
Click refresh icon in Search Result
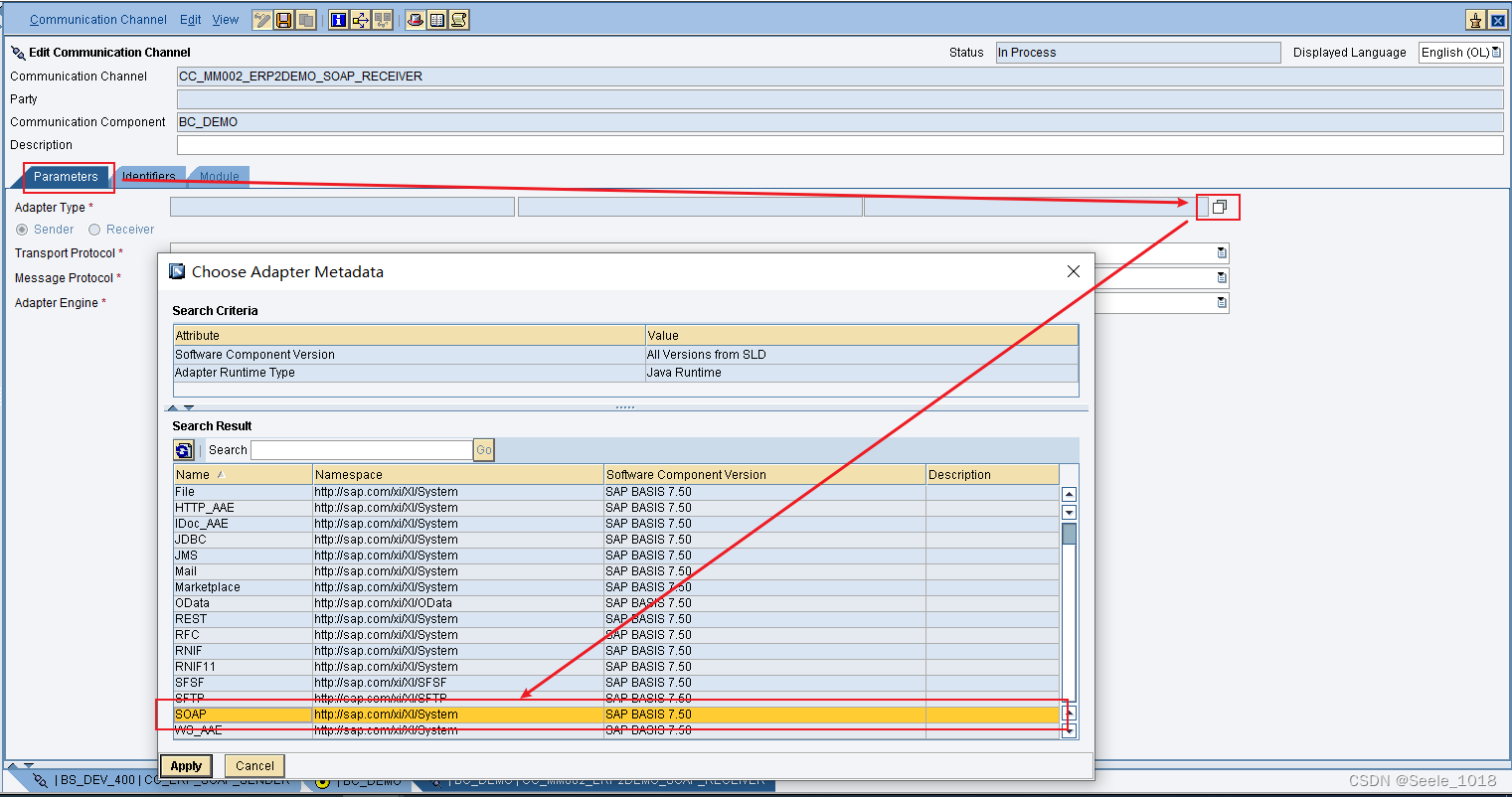[x=184, y=450]
